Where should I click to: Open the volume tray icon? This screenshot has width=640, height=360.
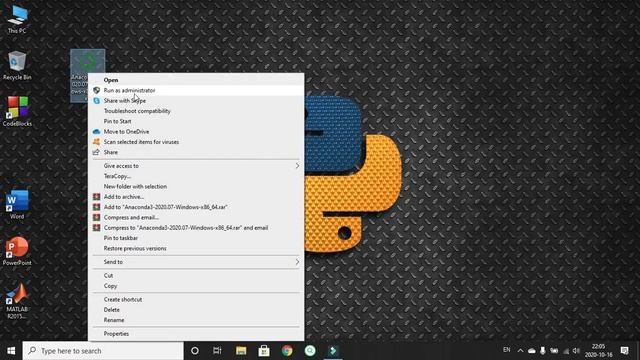[576, 351]
